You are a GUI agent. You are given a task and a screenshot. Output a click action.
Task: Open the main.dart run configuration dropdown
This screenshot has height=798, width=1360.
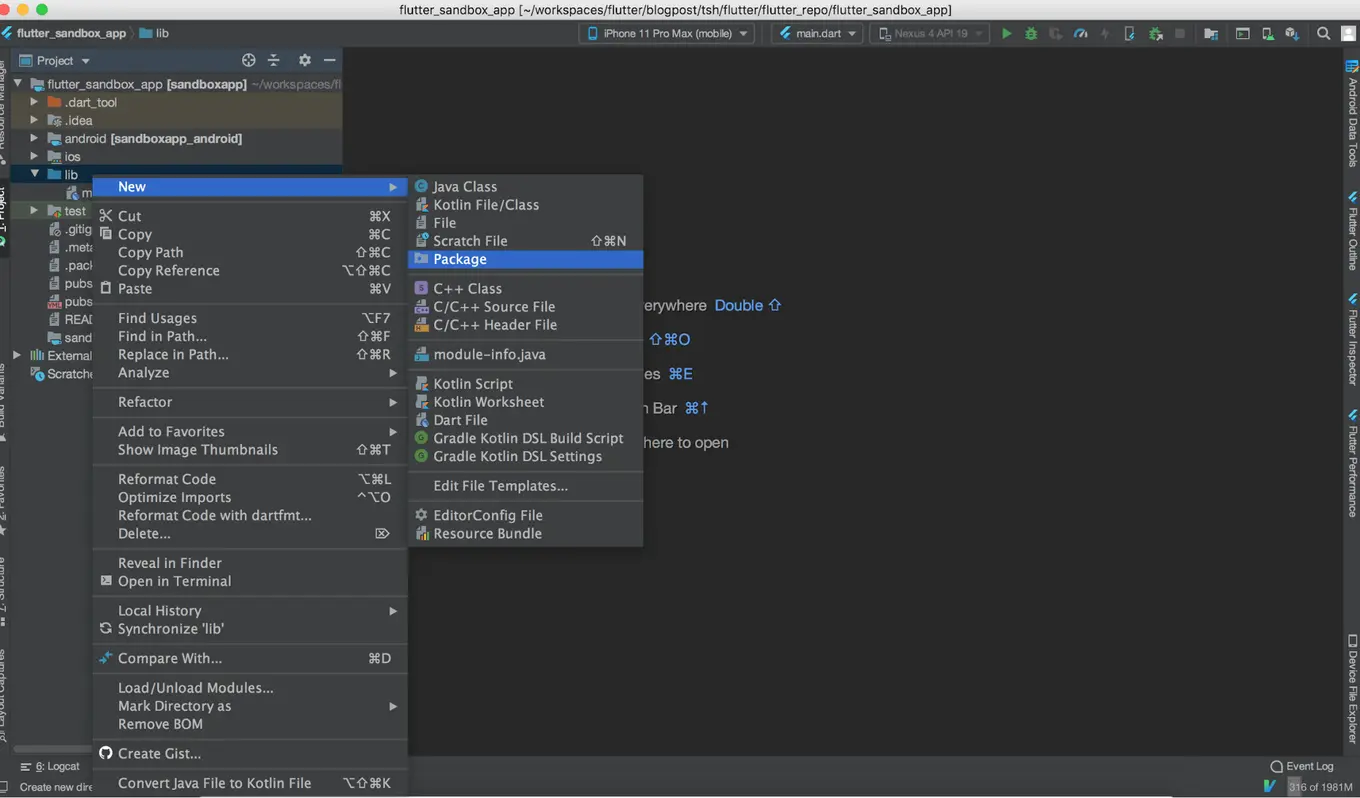tap(817, 33)
